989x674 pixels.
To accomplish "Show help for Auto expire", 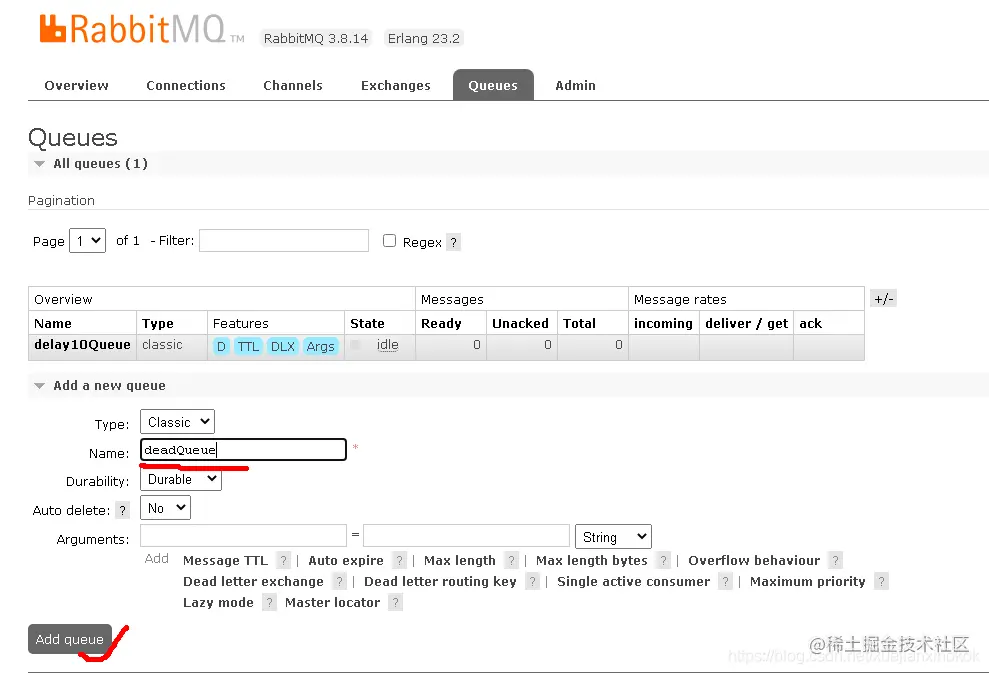I will point(399,561).
